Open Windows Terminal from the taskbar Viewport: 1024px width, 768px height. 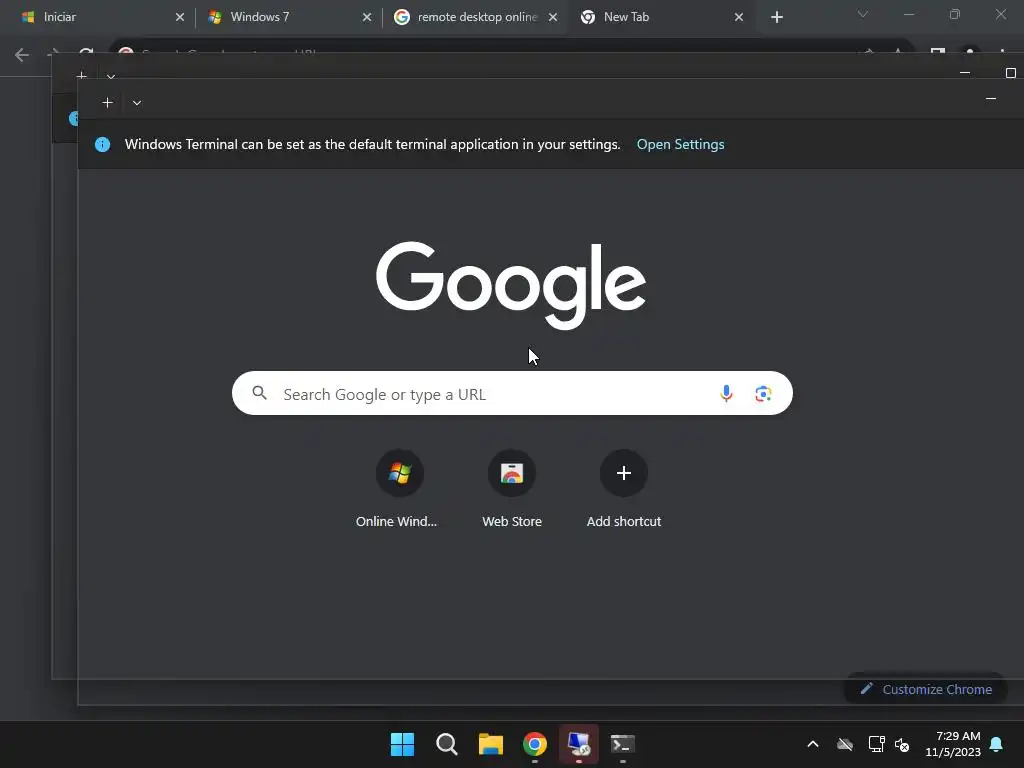click(x=623, y=744)
